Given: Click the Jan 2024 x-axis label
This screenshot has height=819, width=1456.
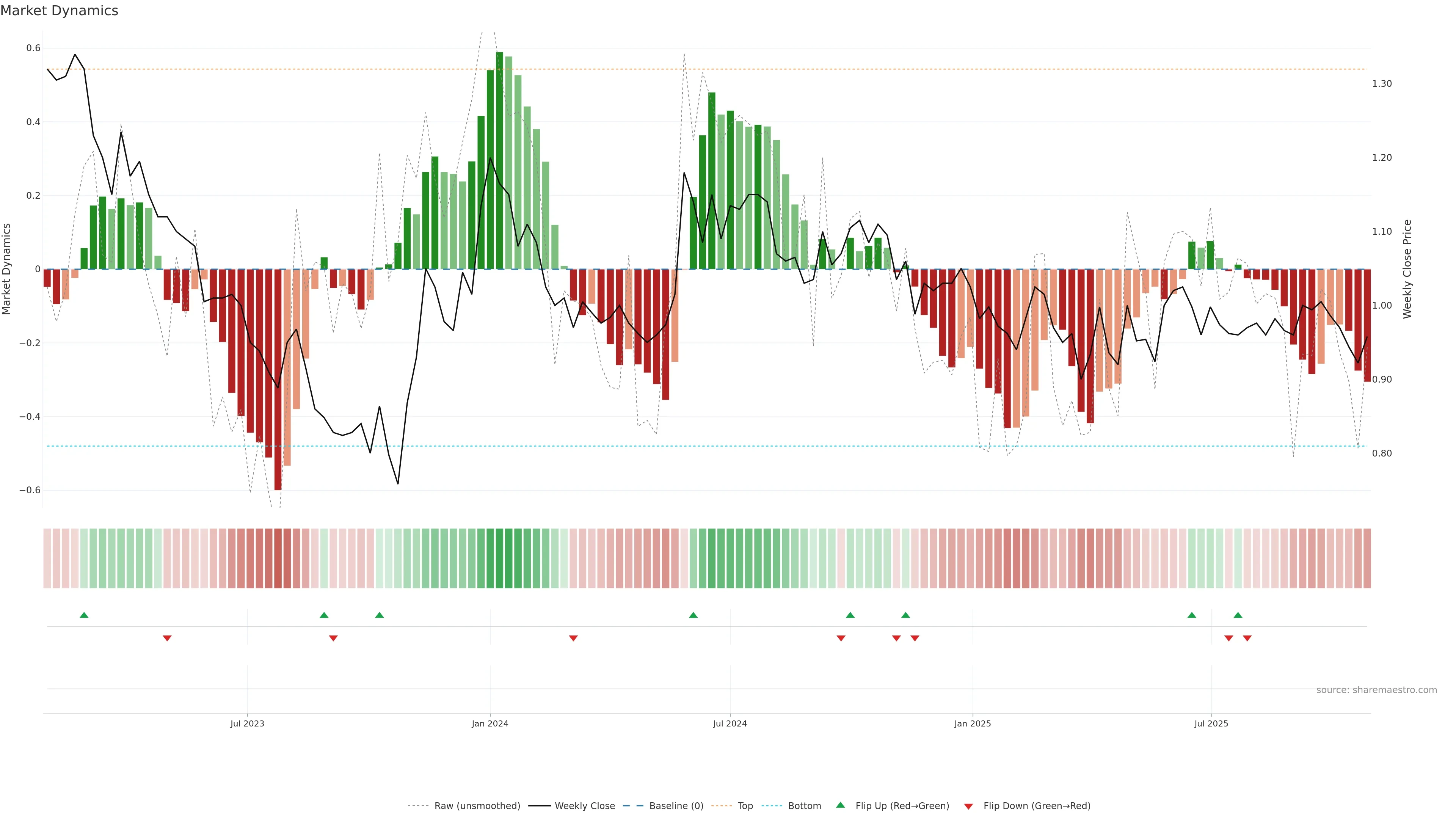Looking at the screenshot, I should click(x=490, y=723).
